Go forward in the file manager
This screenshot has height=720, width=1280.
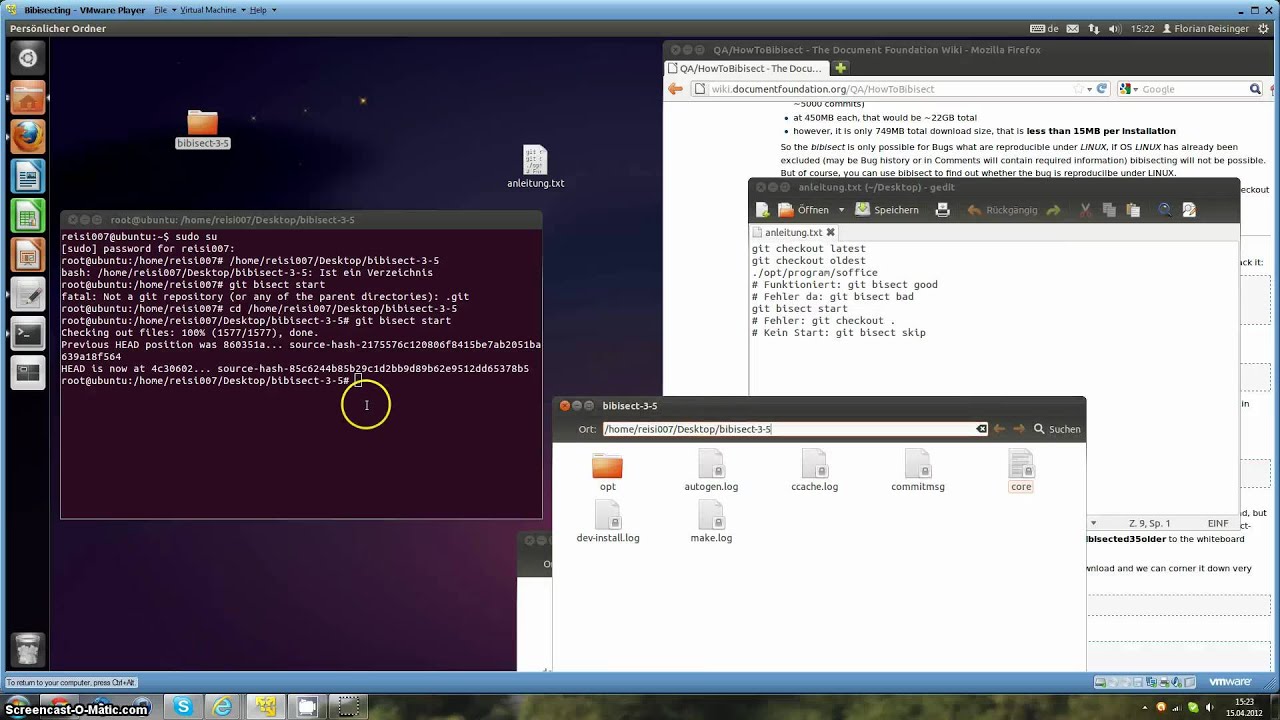click(x=1019, y=429)
